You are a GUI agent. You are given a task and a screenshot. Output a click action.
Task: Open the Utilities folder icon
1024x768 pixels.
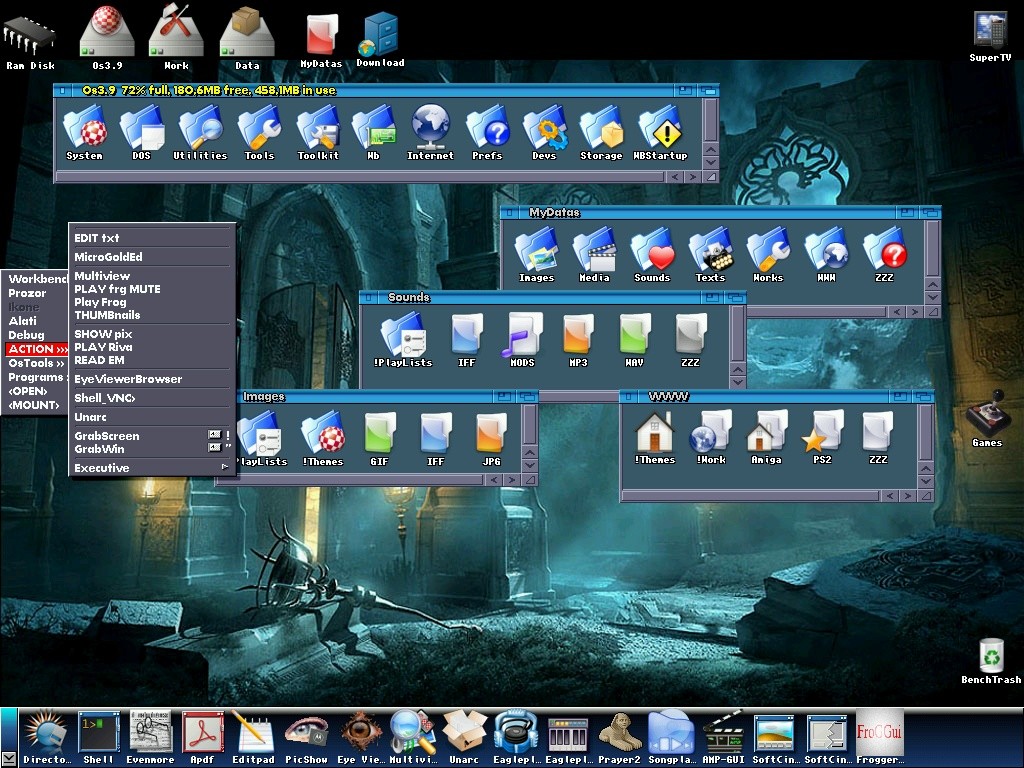(200, 133)
